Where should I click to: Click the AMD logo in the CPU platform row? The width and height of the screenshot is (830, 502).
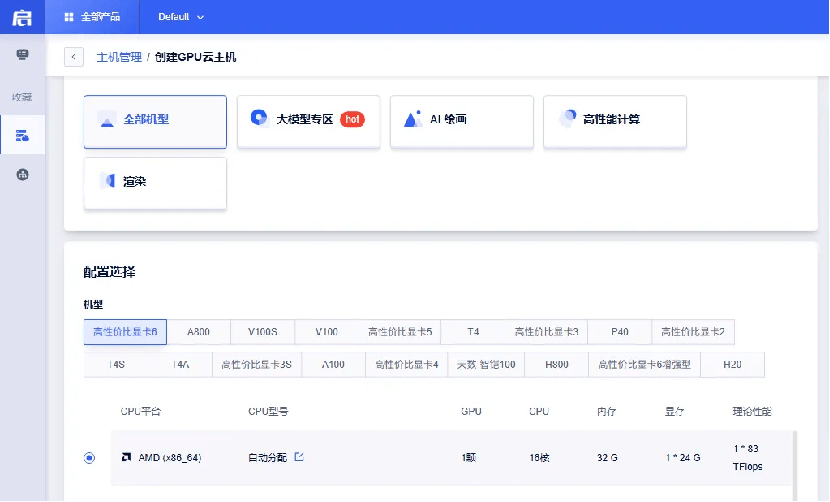pos(127,458)
